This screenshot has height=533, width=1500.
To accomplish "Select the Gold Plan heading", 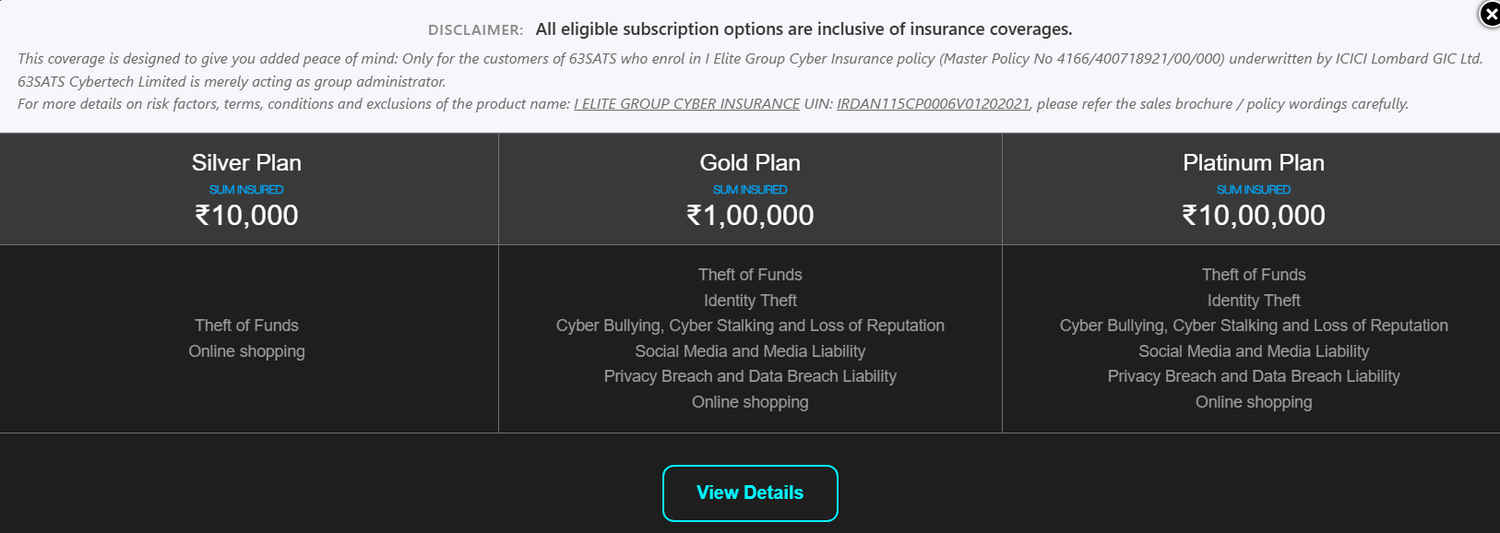I will click(750, 163).
